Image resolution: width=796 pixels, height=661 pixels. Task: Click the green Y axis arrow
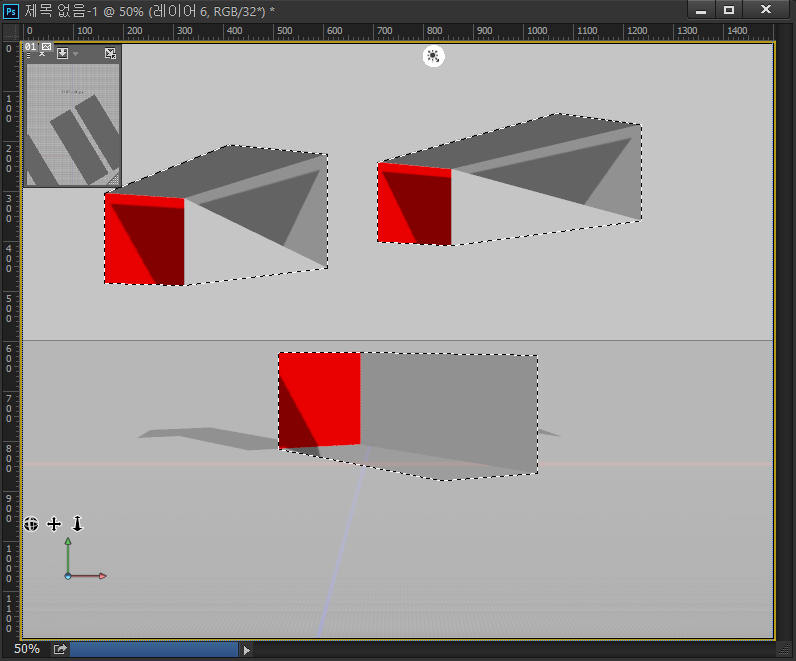68,543
